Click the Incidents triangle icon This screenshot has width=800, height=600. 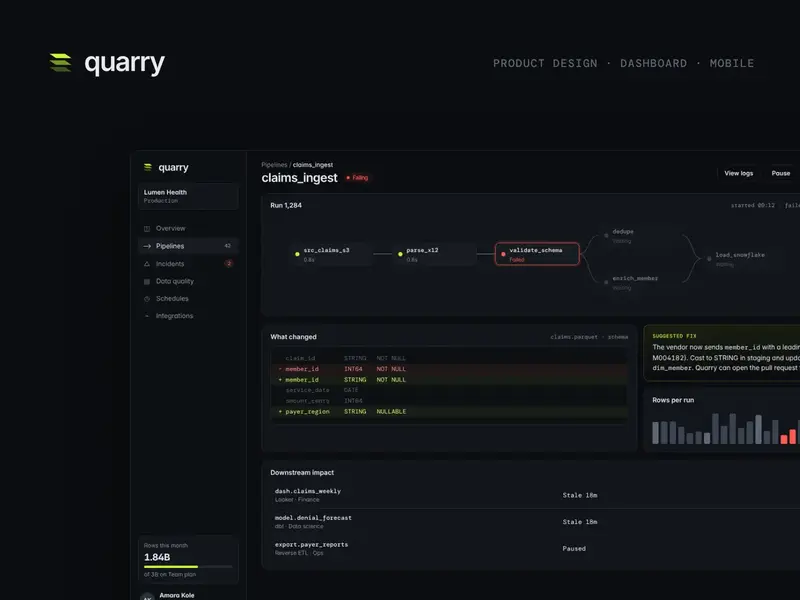click(147, 264)
